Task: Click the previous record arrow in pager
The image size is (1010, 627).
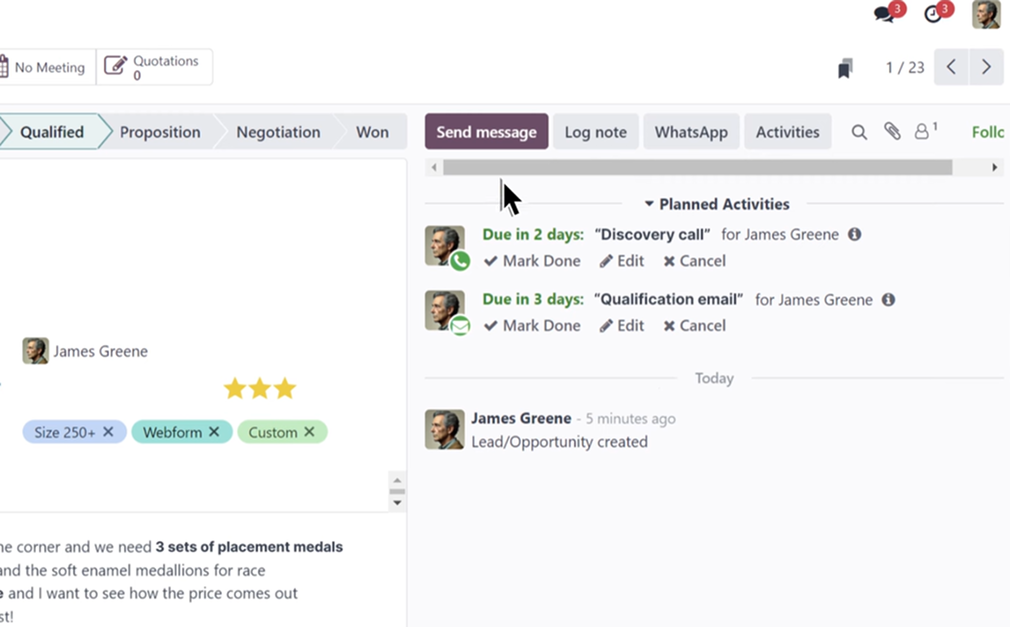Action: pyautogui.click(x=950, y=66)
